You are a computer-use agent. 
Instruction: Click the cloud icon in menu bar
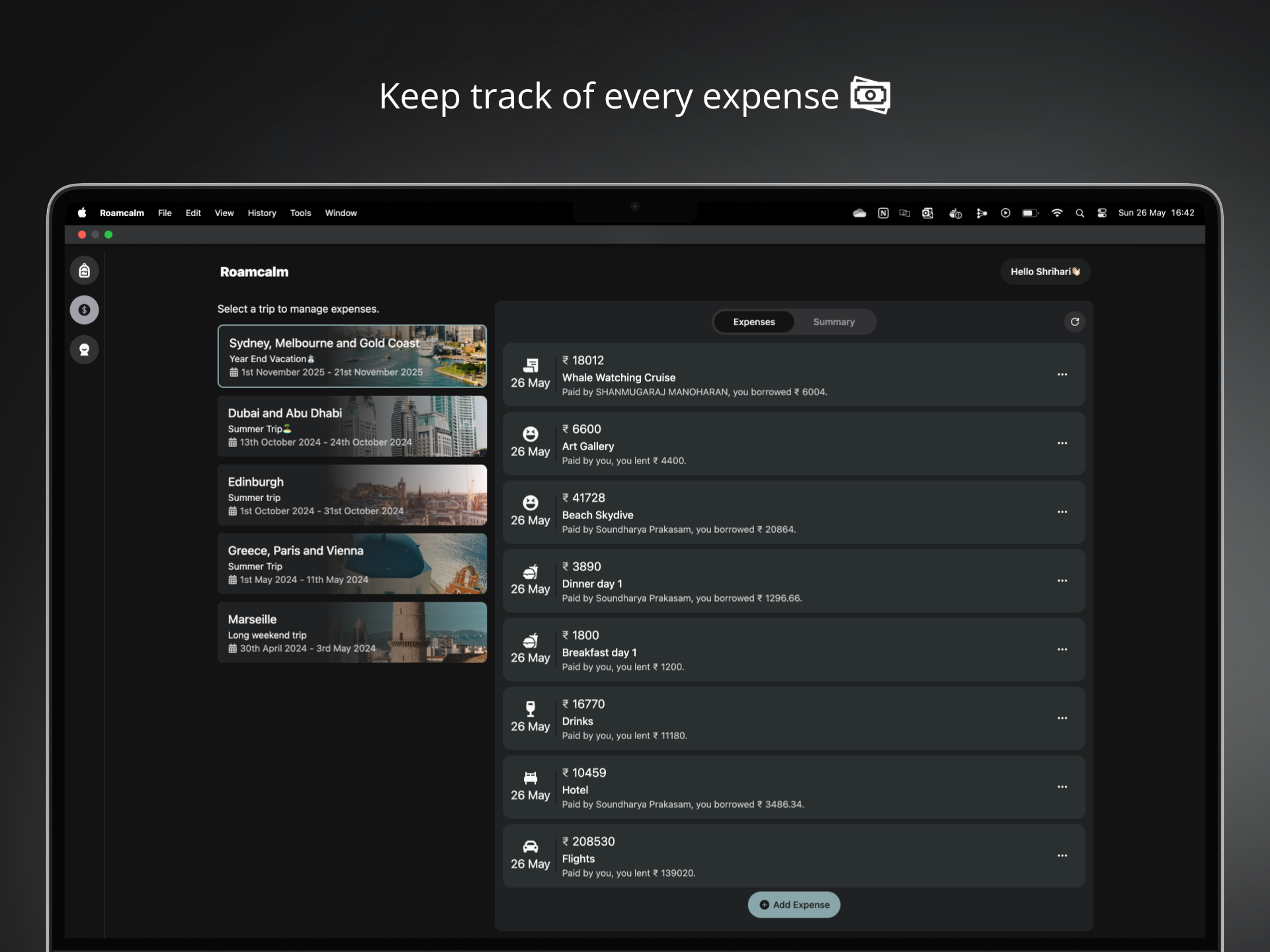[x=859, y=213]
